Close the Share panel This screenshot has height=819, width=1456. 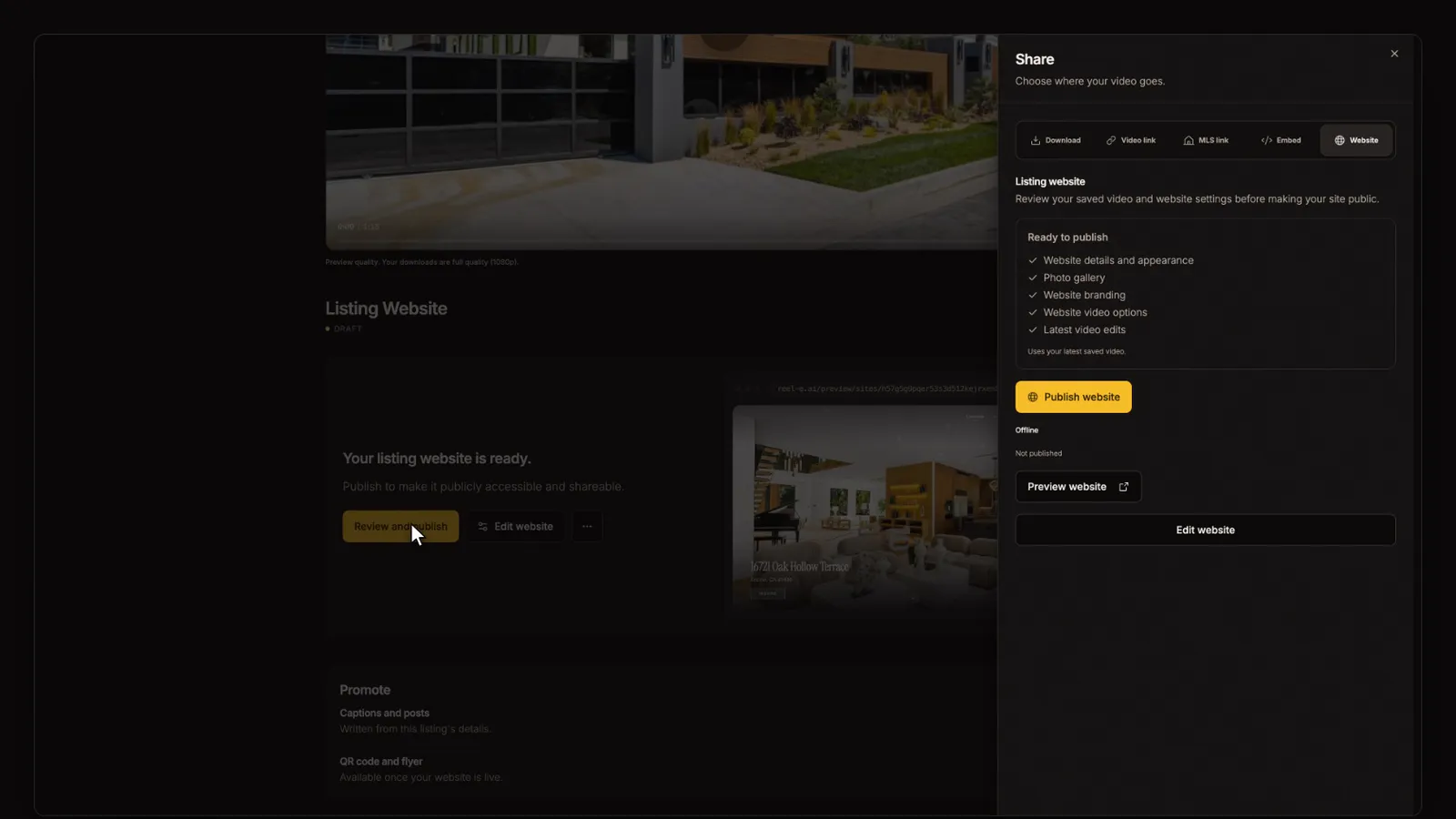point(1394,54)
